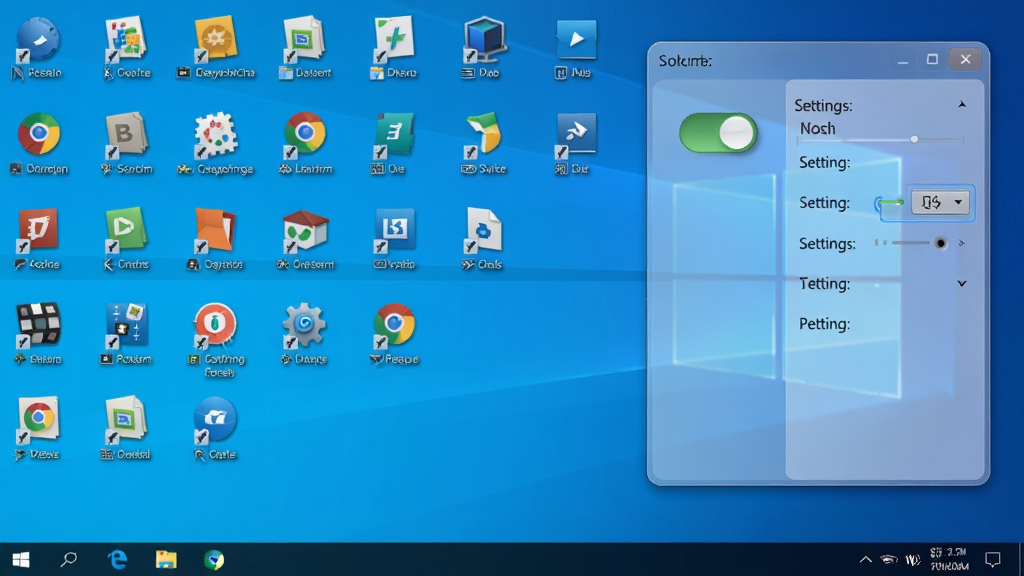Image resolution: width=1024 pixels, height=576 pixels.
Task: Click the small arrow after the Settings slider
Action: coord(961,243)
